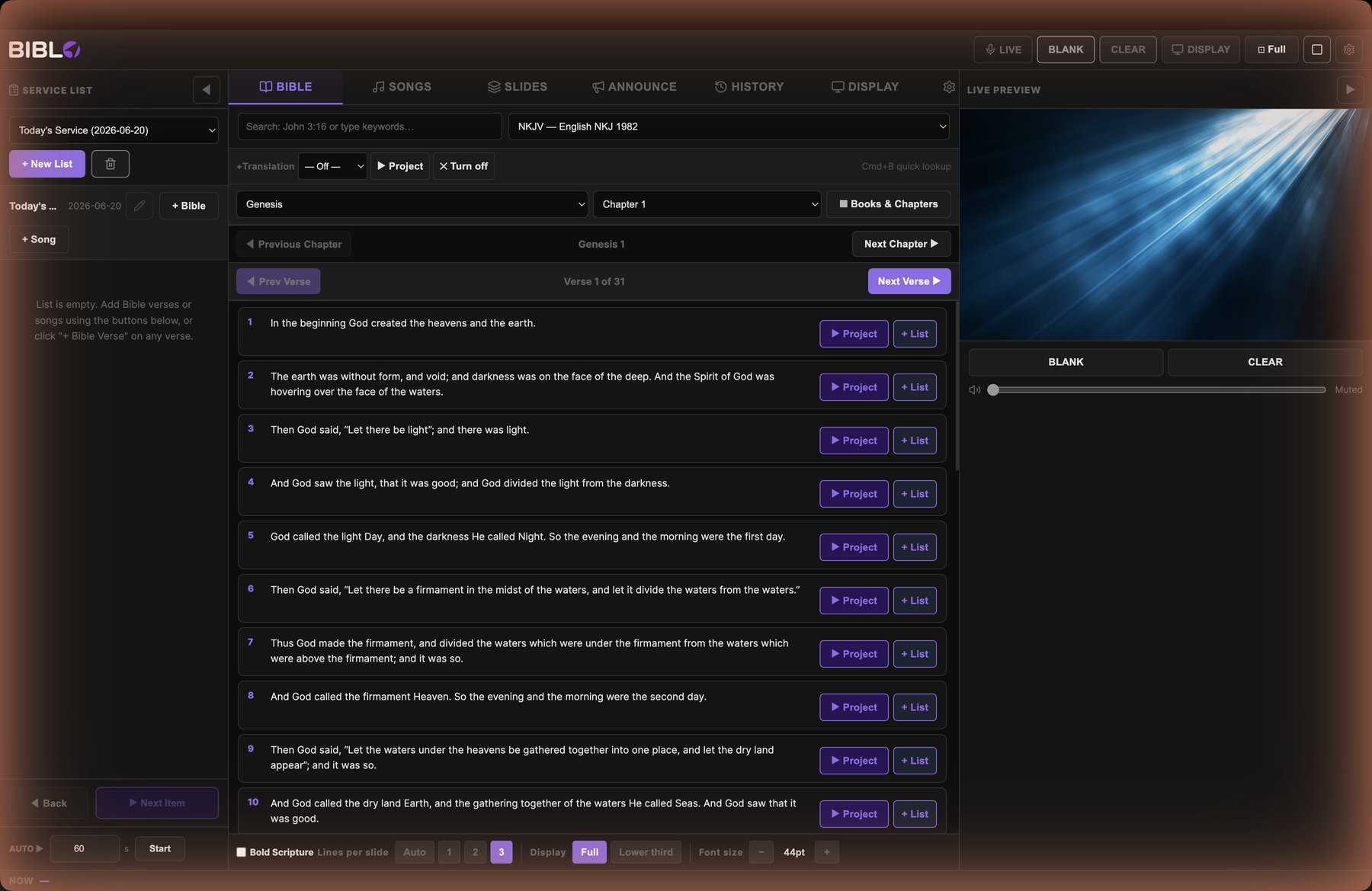Toggle LIVE microphone button

coord(1003,50)
